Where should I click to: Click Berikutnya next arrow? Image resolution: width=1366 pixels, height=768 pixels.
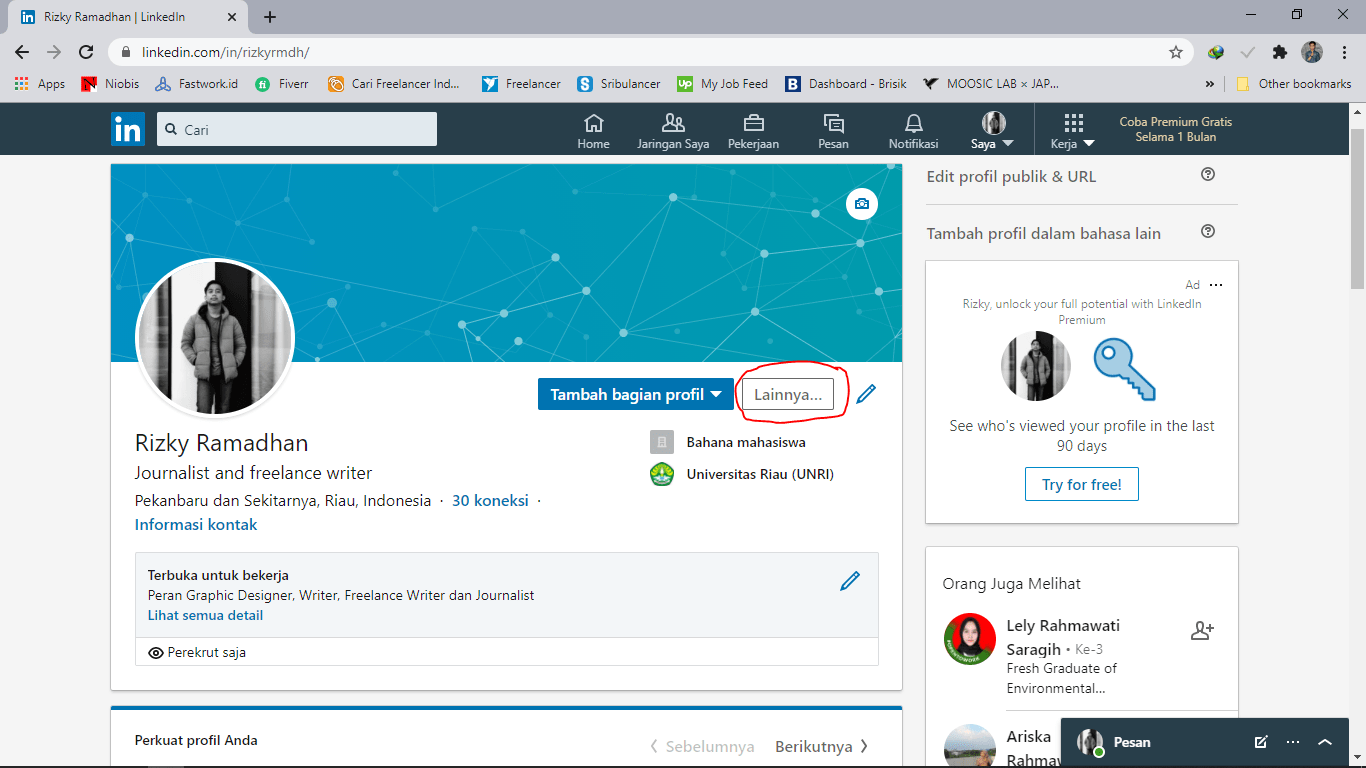click(x=822, y=746)
